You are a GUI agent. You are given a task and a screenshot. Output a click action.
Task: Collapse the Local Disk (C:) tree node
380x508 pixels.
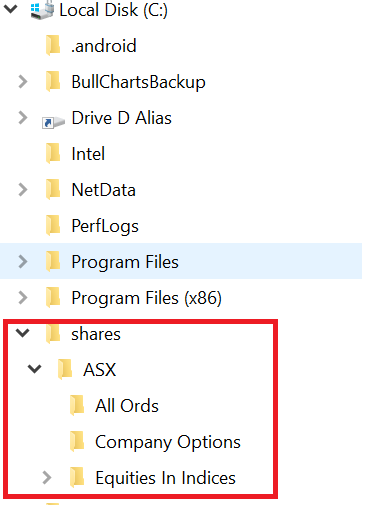[x=11, y=9]
